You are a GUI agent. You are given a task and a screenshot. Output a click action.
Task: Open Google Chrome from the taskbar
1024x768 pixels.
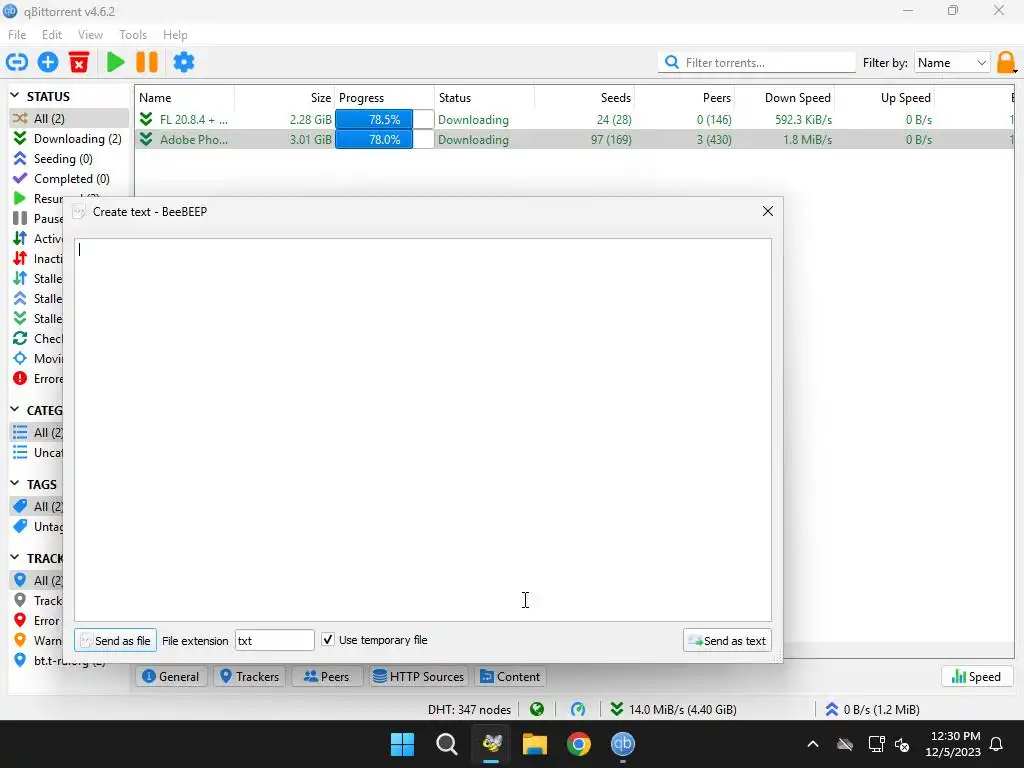(579, 744)
